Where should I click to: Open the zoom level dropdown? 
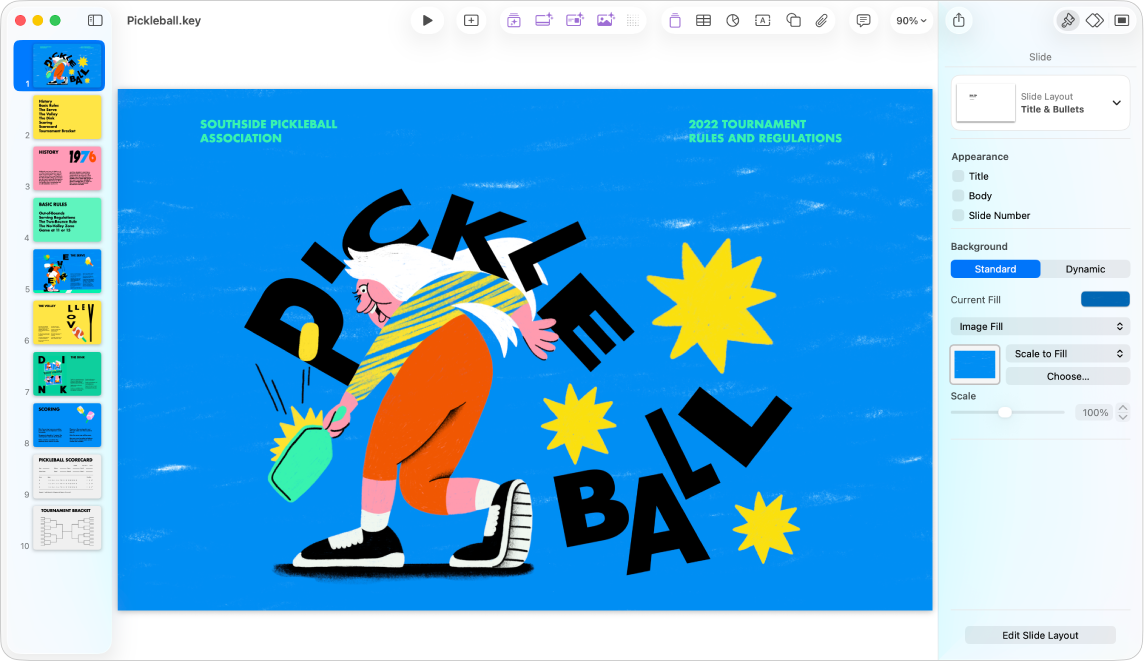click(x=911, y=20)
